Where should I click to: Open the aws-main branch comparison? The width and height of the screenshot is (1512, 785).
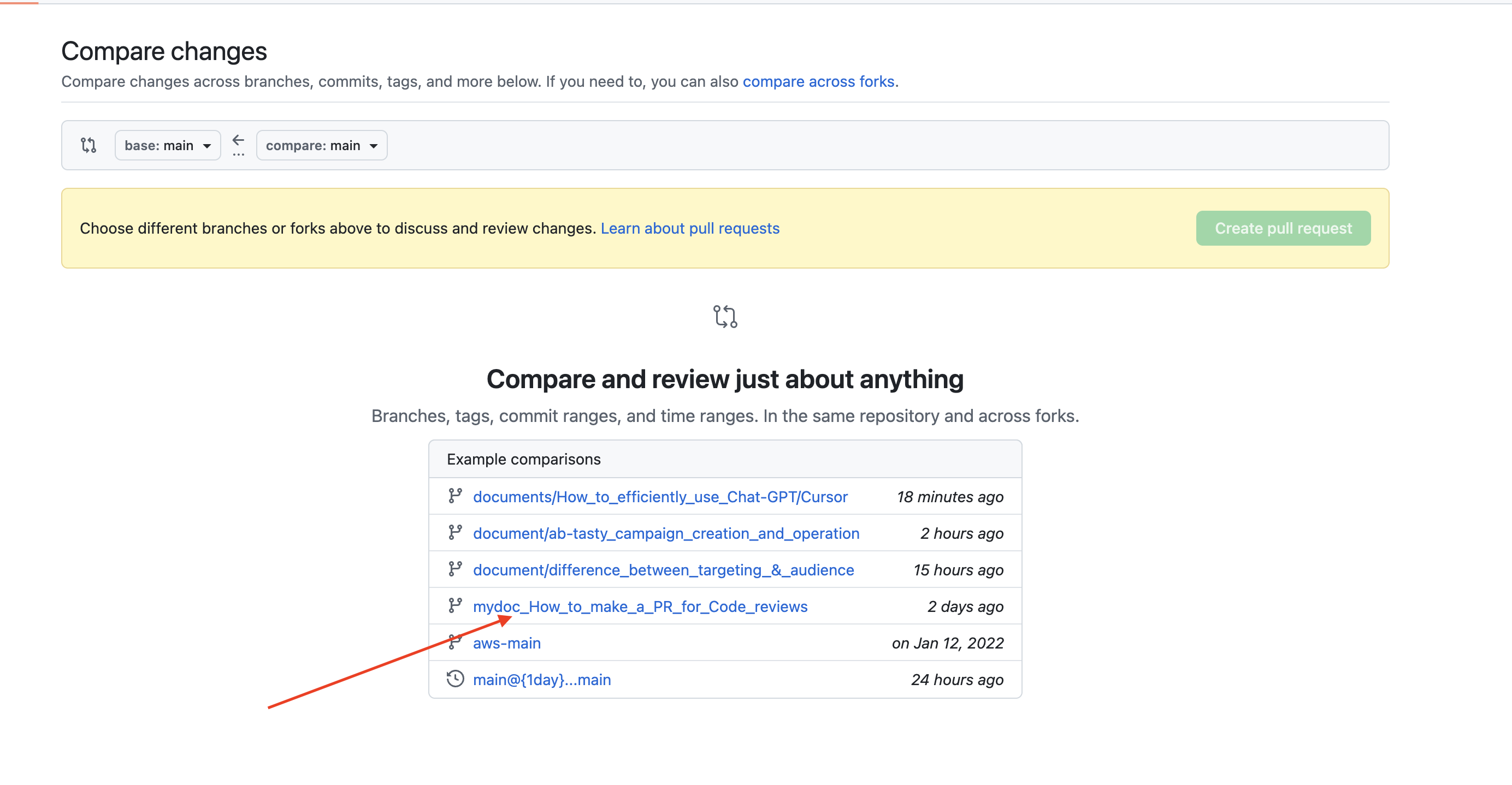tap(506, 643)
